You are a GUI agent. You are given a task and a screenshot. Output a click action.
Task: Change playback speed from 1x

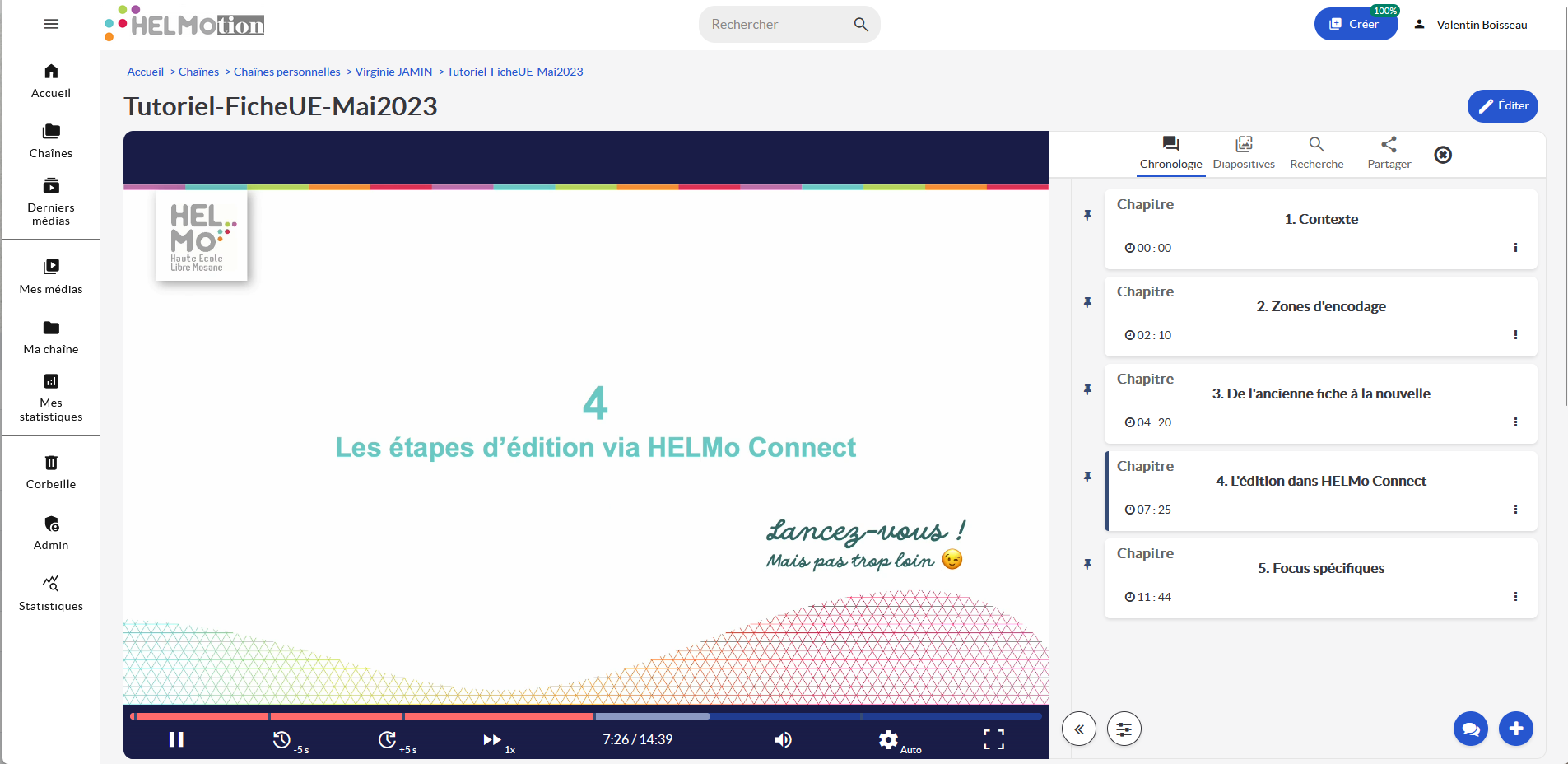coord(498,742)
